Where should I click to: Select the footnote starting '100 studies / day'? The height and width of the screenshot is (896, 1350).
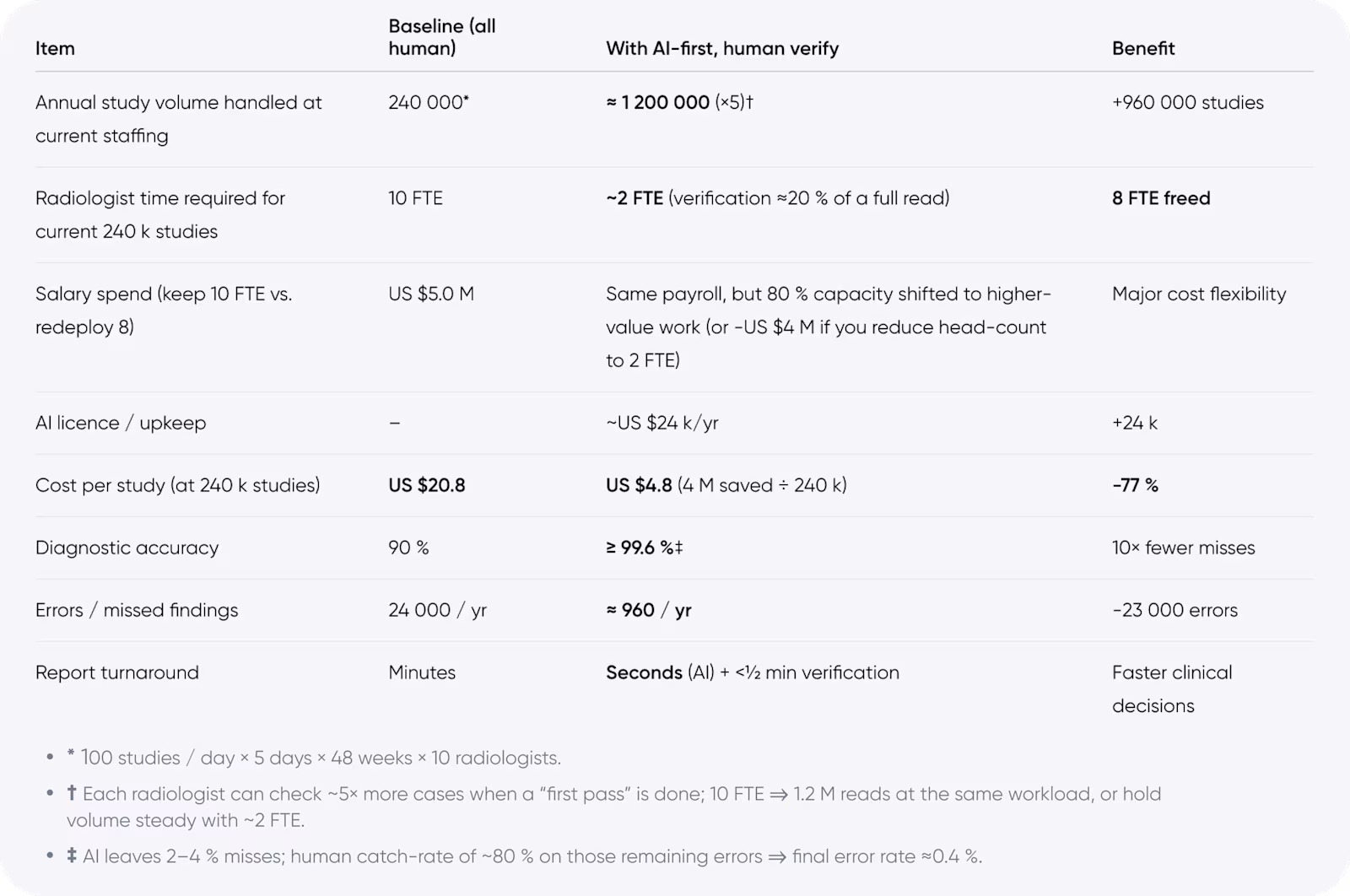pos(314,758)
